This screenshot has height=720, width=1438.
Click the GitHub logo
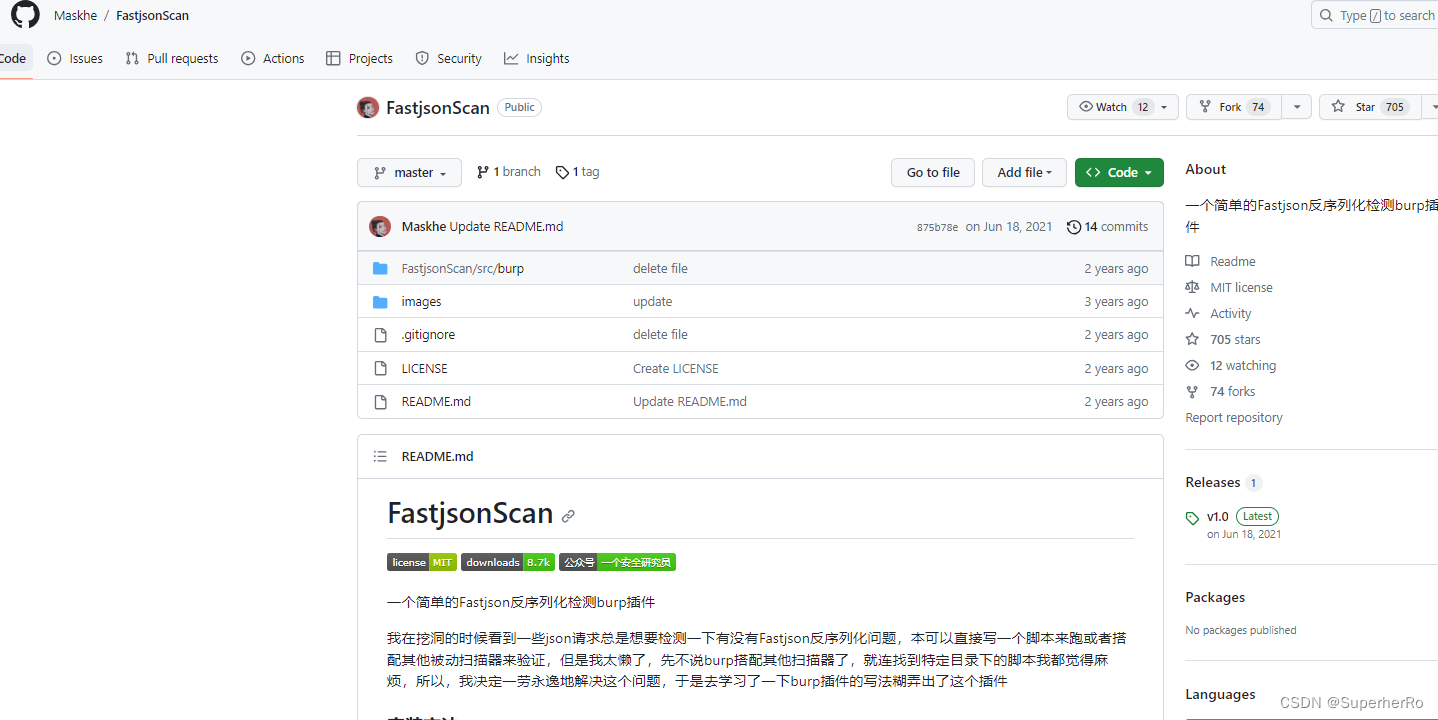(x=24, y=15)
